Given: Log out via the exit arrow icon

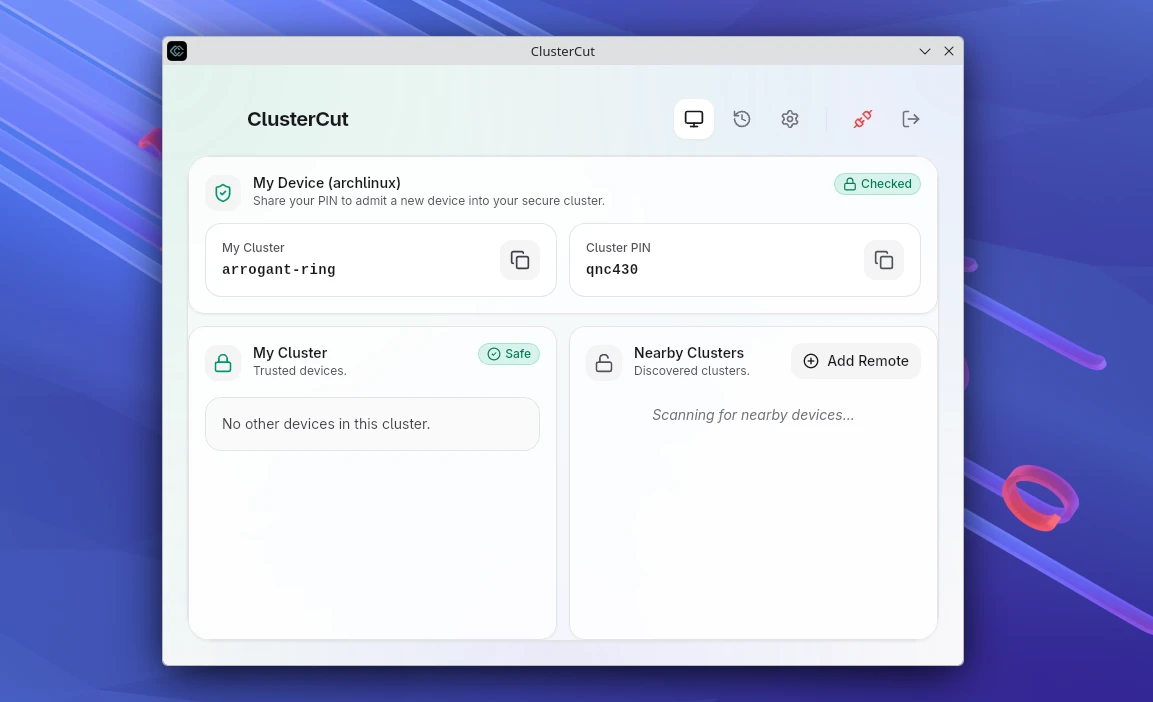Looking at the screenshot, I should pos(910,119).
